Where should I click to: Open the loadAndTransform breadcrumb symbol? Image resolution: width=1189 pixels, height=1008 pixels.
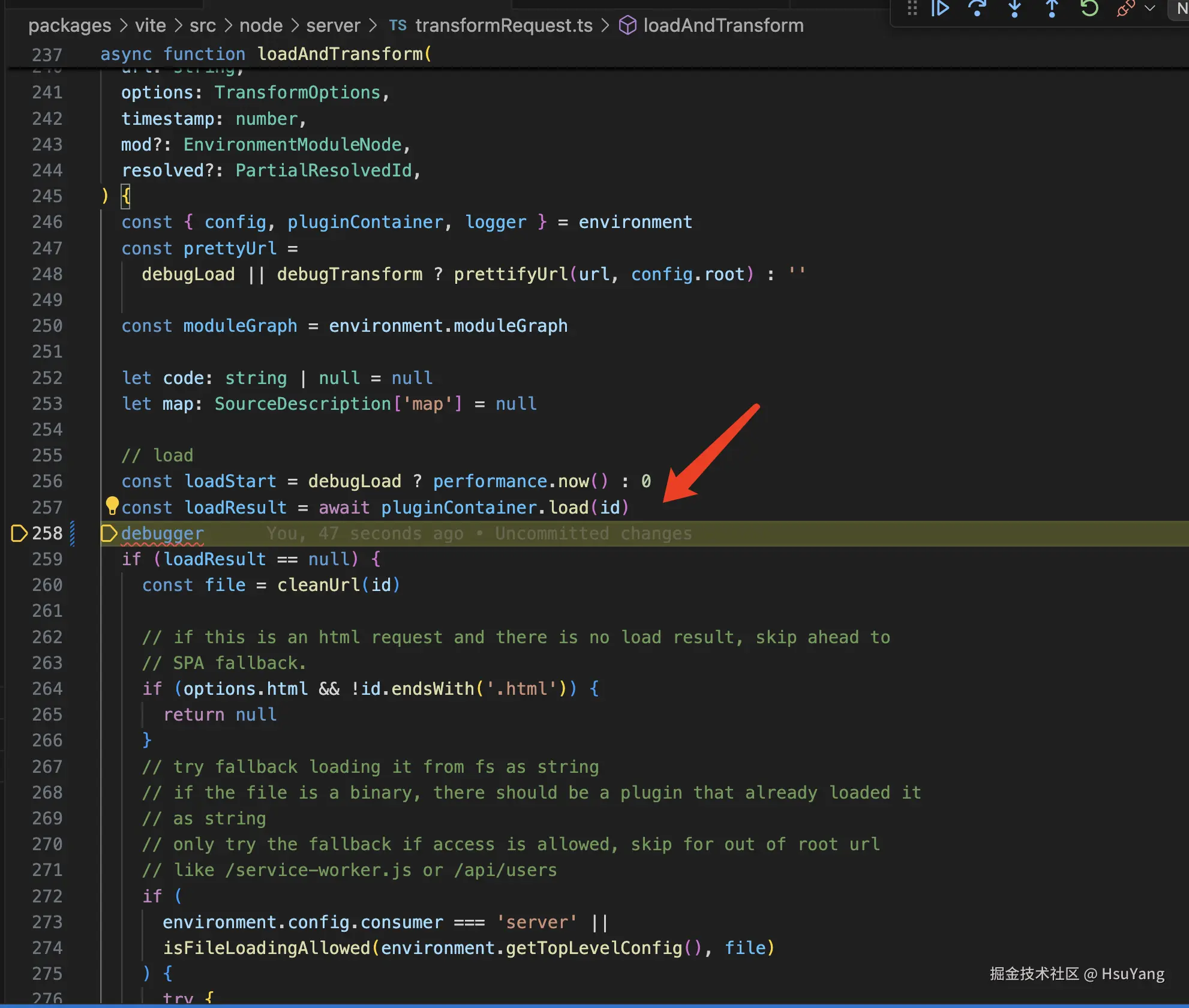722,26
